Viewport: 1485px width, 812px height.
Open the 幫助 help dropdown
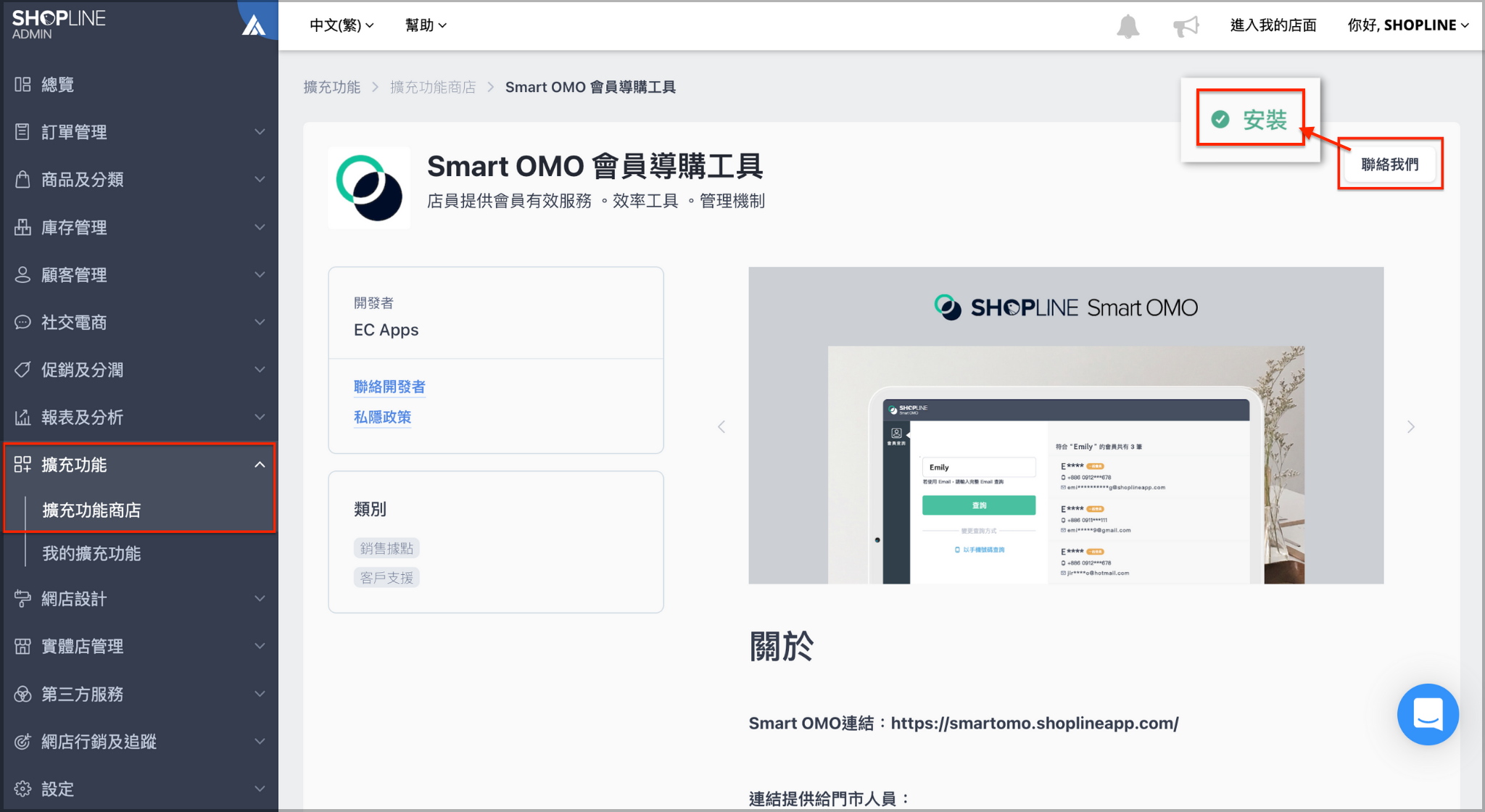pyautogui.click(x=426, y=25)
